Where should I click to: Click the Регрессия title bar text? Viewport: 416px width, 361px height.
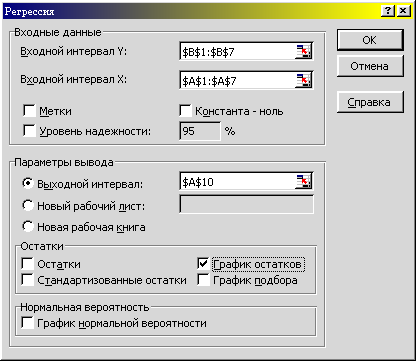pos(29,11)
